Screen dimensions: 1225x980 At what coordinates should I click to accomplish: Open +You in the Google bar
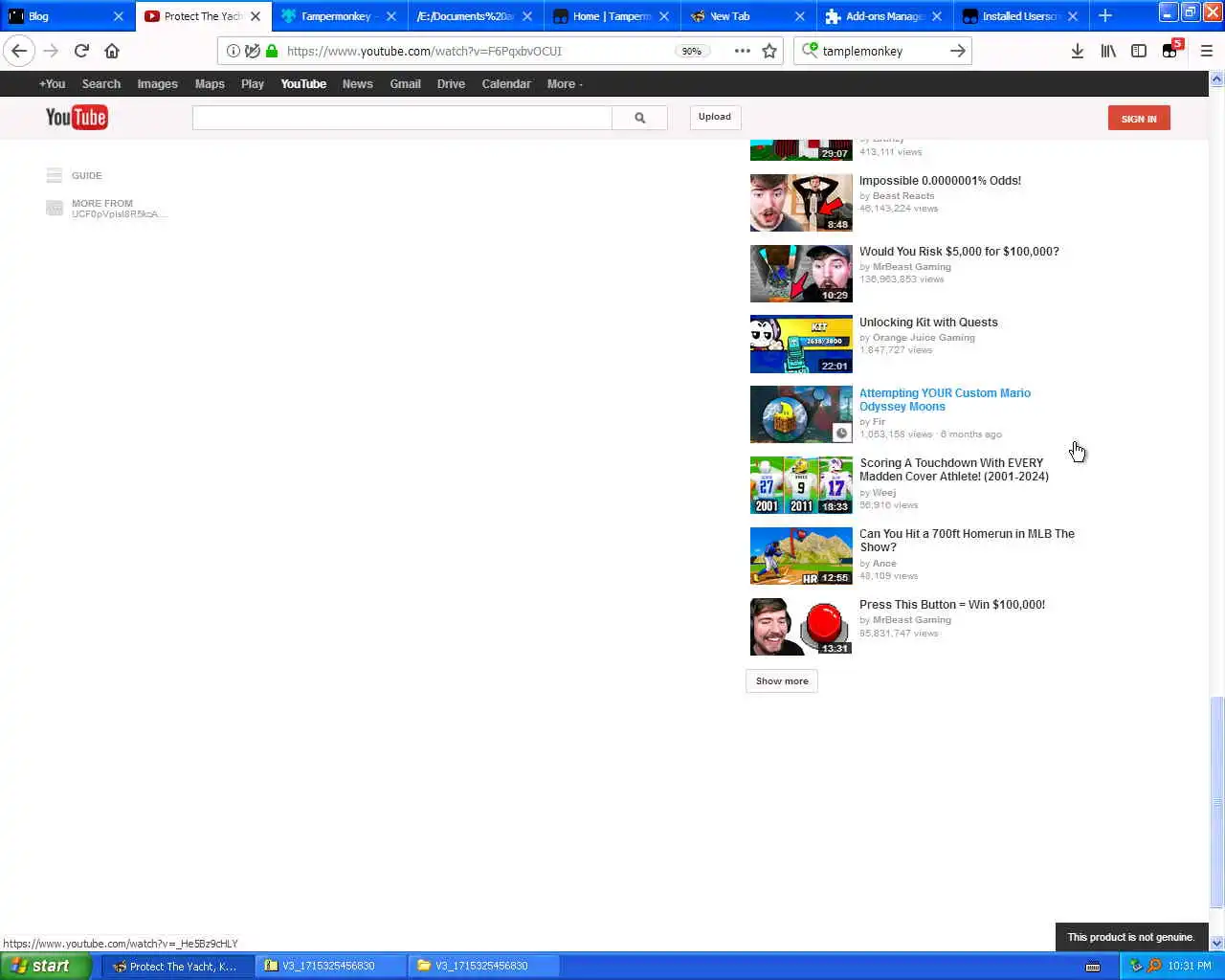[x=52, y=84]
